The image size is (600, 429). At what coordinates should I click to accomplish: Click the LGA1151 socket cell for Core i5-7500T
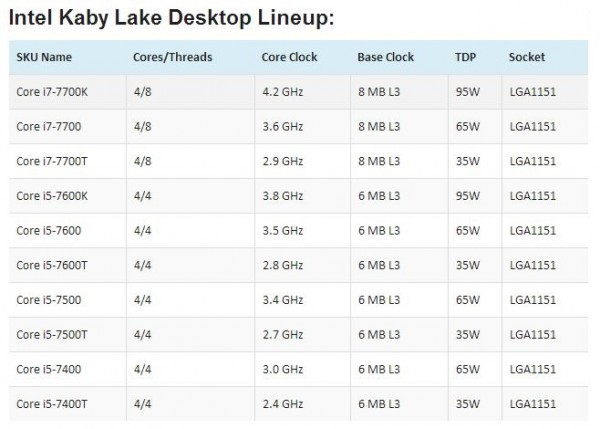pos(532,332)
